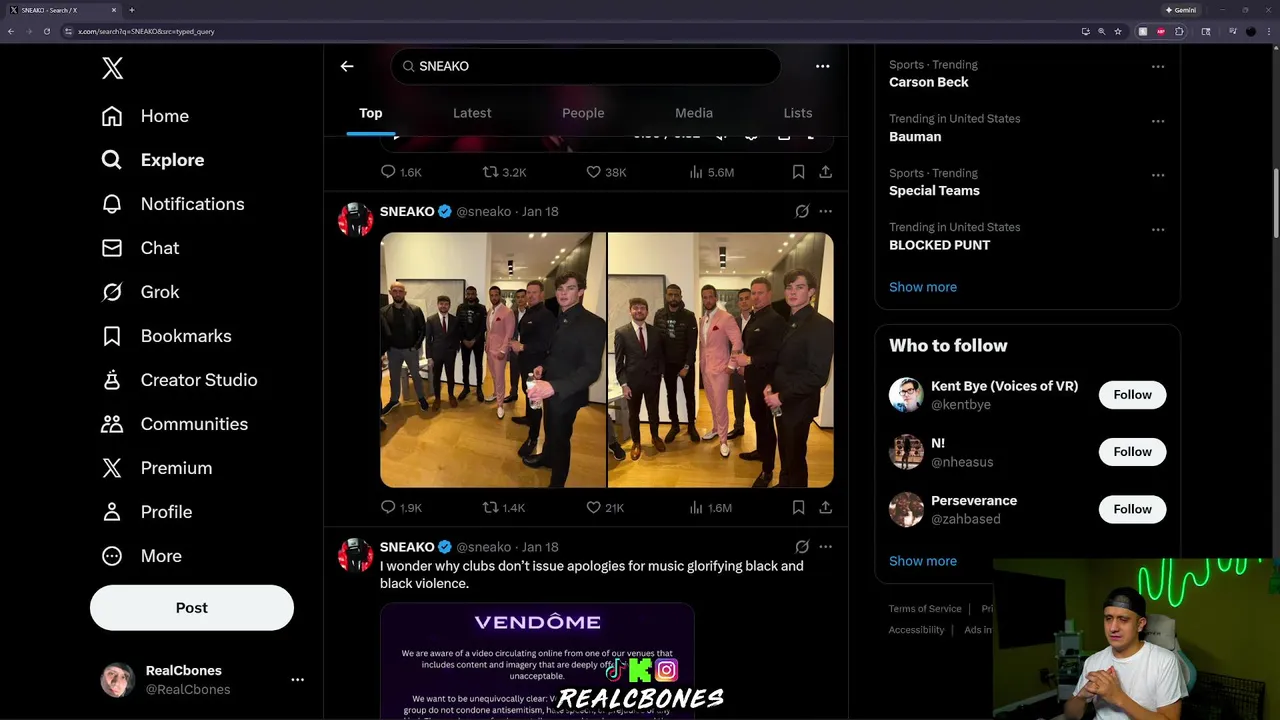Click the Post button
The width and height of the screenshot is (1280, 720).
pyautogui.click(x=192, y=608)
